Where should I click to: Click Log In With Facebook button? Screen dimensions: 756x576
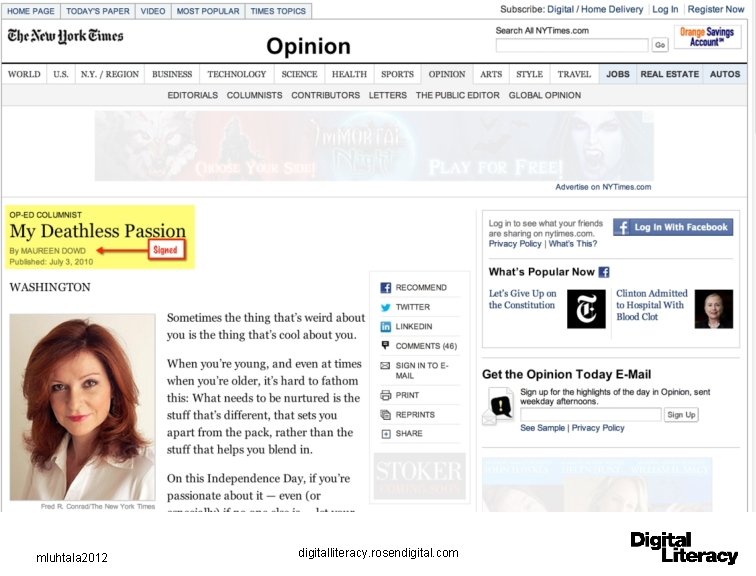[x=673, y=227]
